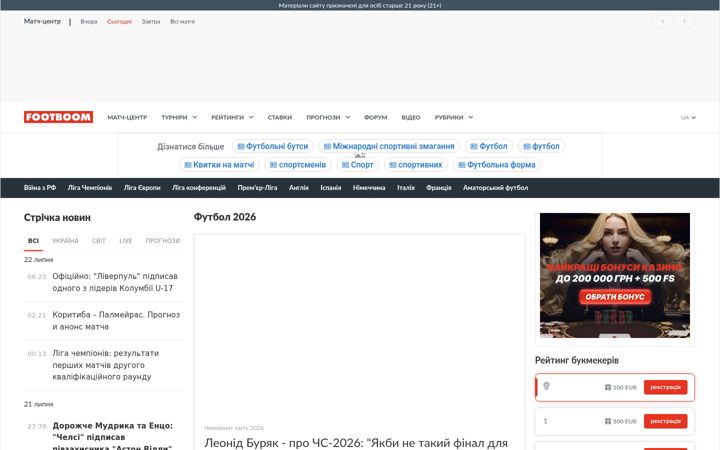Open capitalized Футбол suggestion chip
720x450 pixels.
[489, 146]
